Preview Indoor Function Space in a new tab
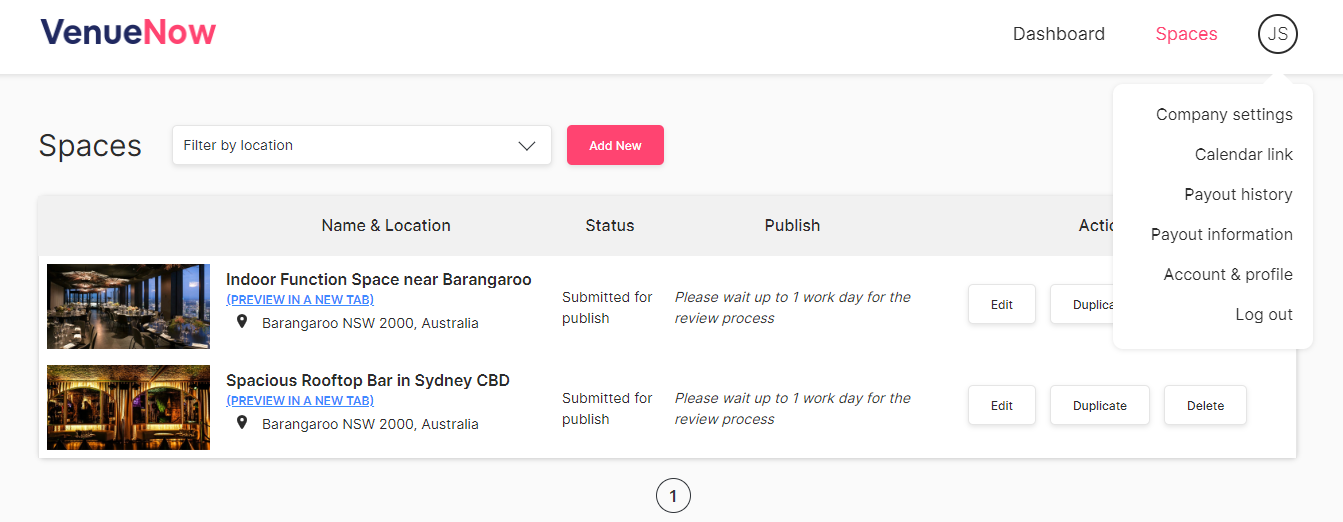1343x522 pixels. [300, 300]
